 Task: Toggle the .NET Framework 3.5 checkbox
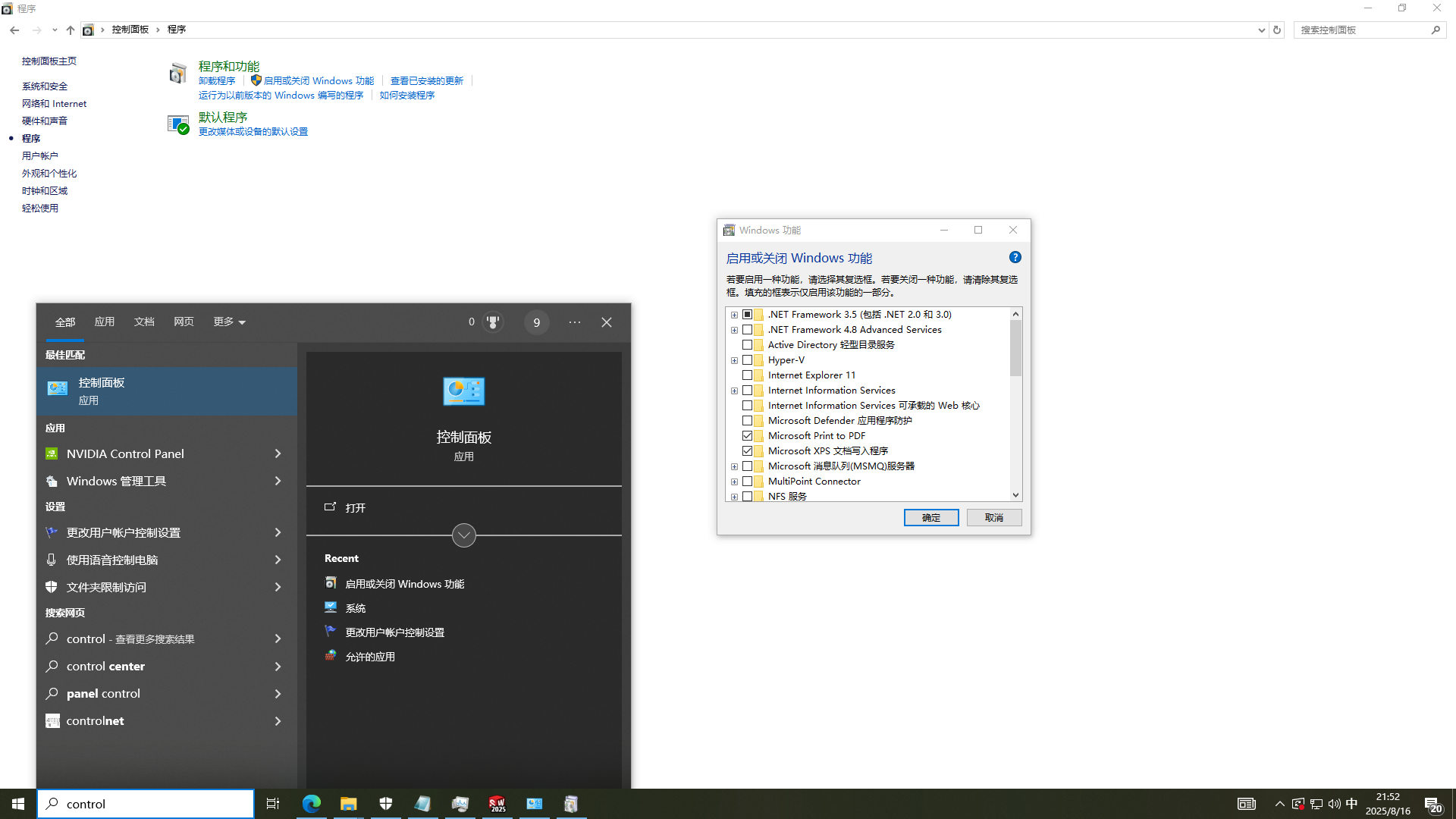(x=748, y=314)
